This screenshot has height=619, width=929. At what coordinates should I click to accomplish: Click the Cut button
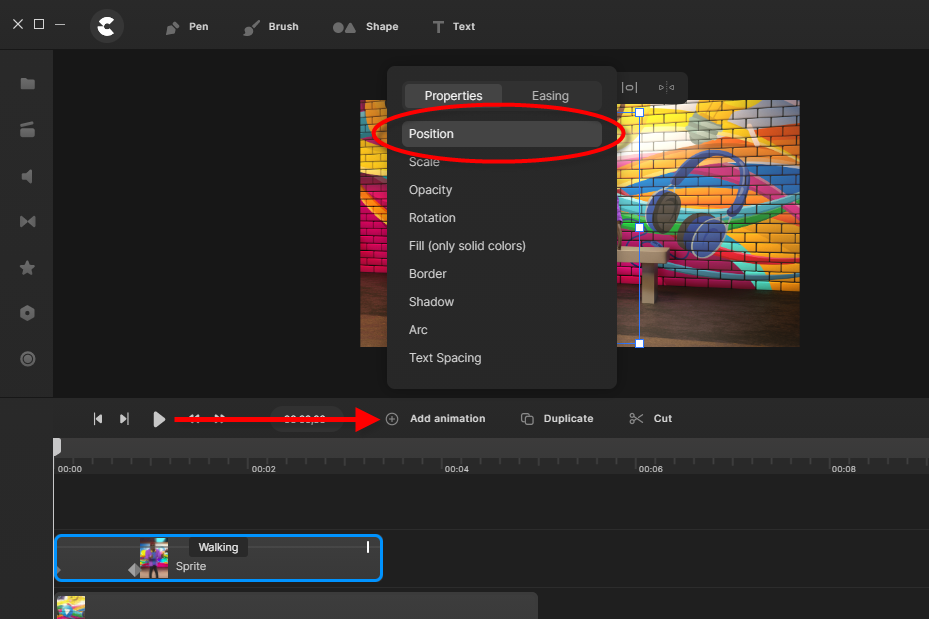[x=651, y=419]
